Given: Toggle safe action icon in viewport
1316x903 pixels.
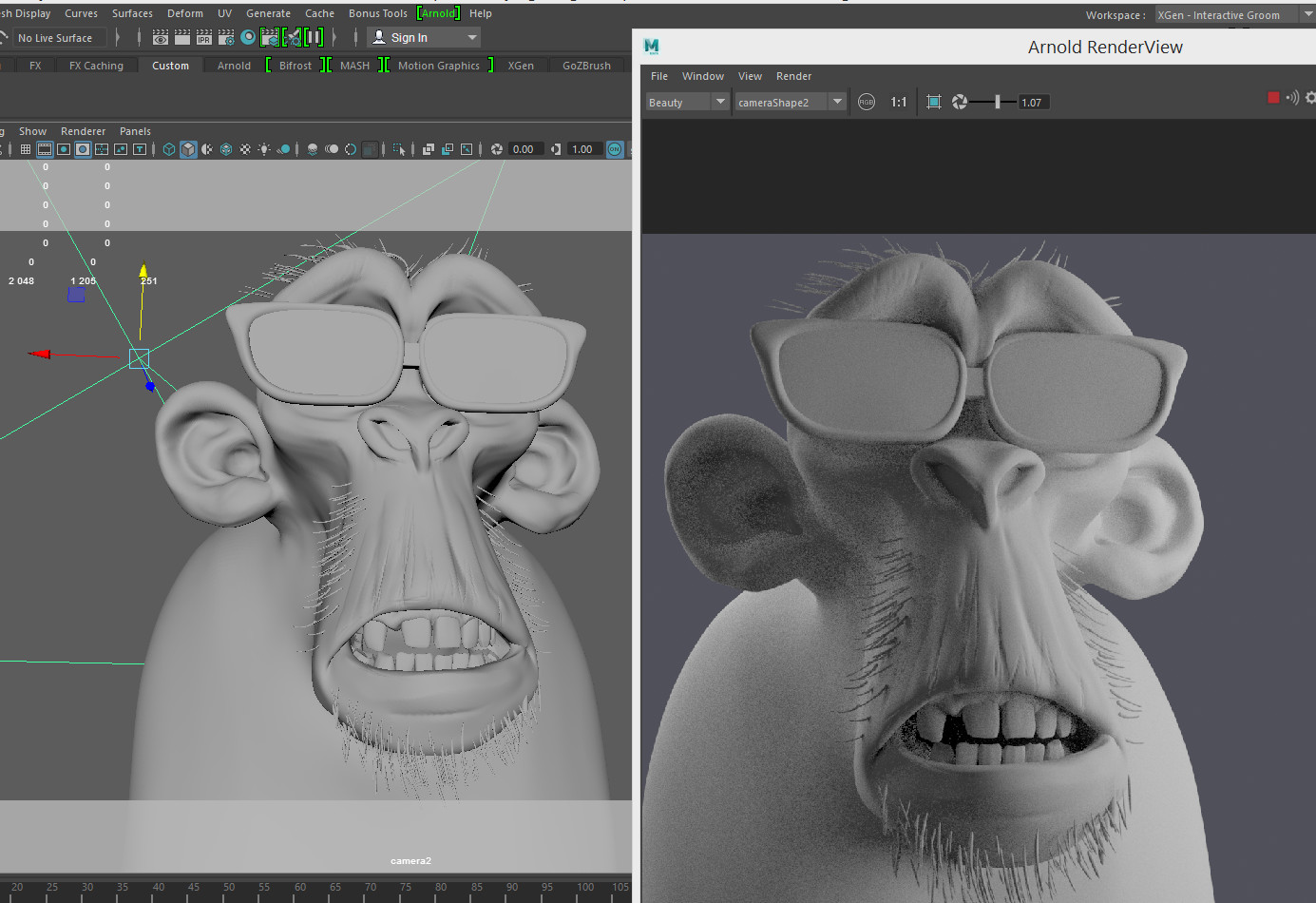Looking at the screenshot, I should click(x=121, y=149).
